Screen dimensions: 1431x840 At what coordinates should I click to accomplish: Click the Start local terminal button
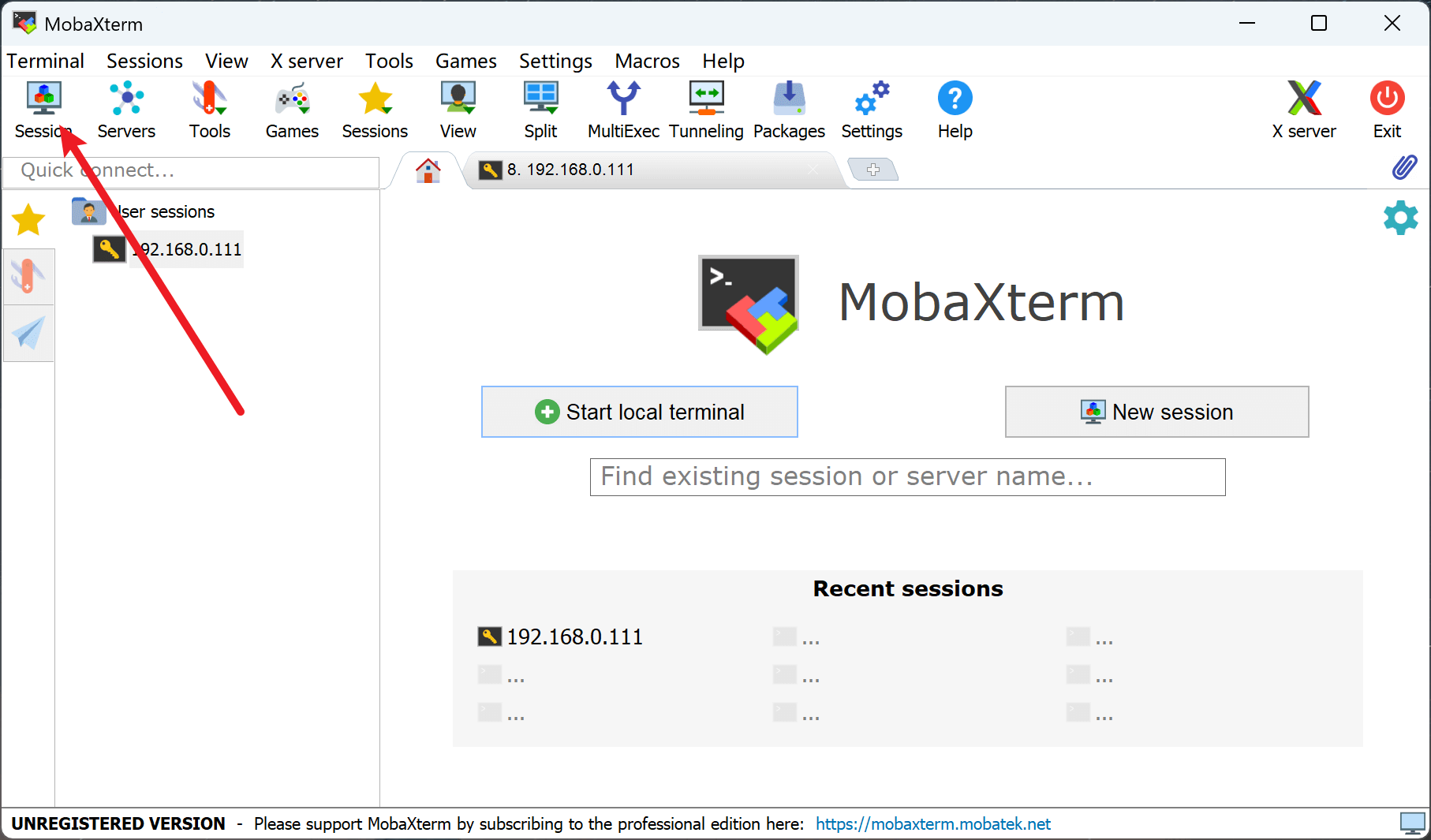point(639,412)
